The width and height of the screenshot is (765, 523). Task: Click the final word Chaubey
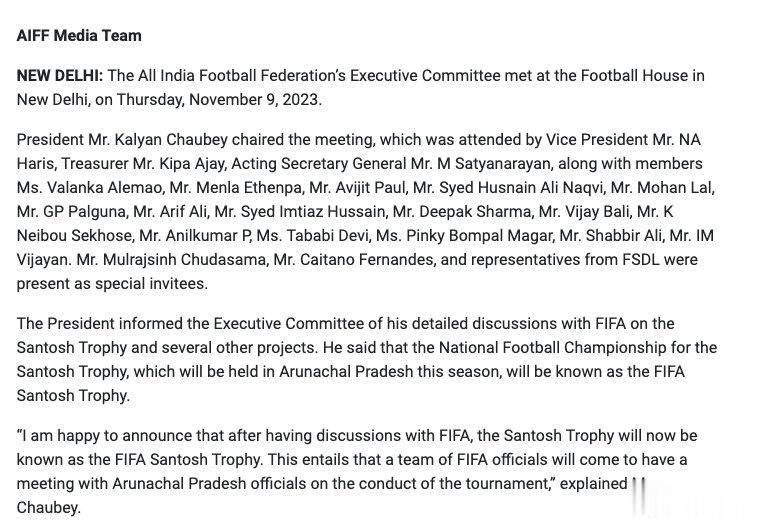tap(48, 507)
